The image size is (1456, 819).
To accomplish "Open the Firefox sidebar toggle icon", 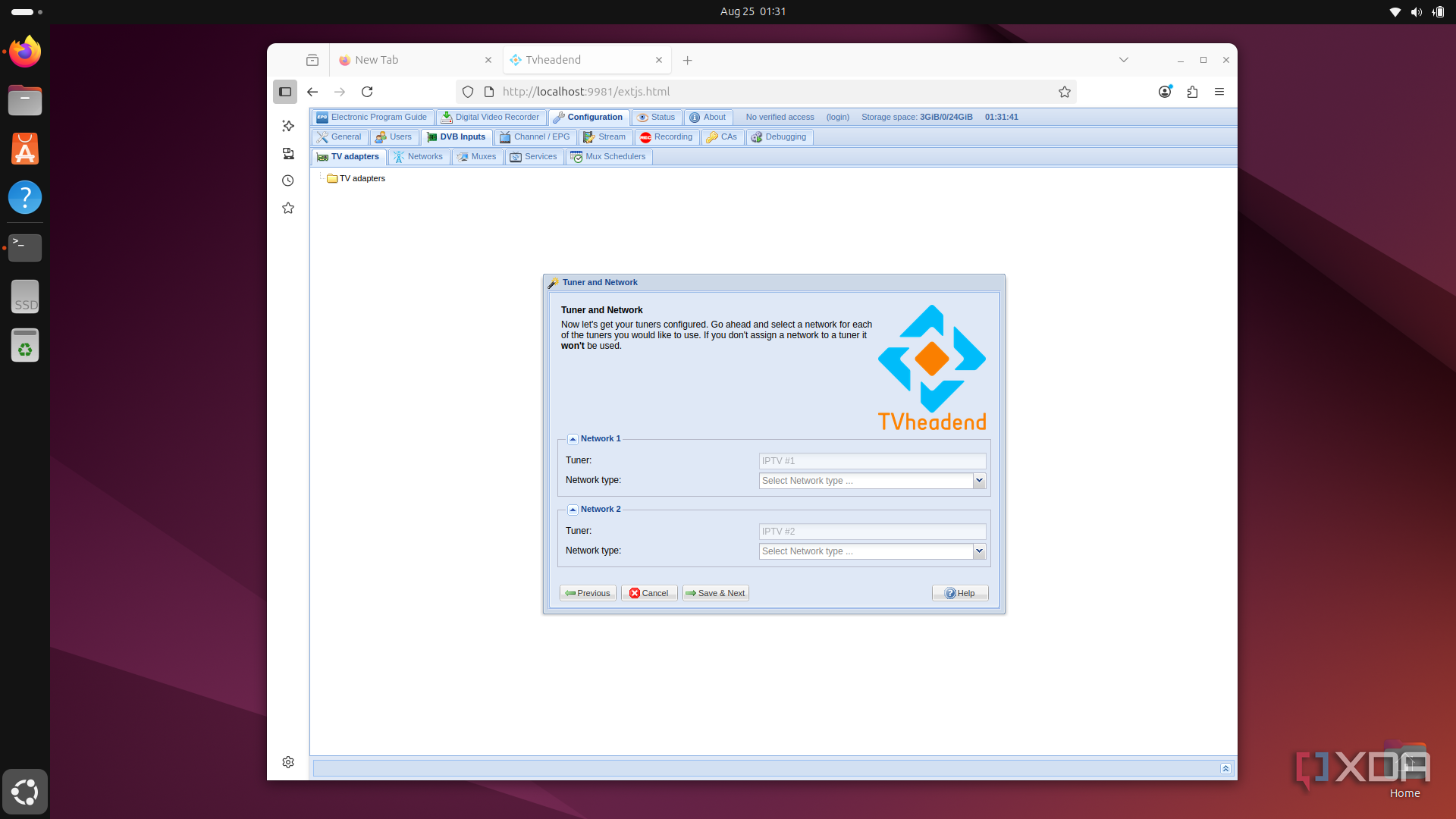I will click(x=285, y=92).
